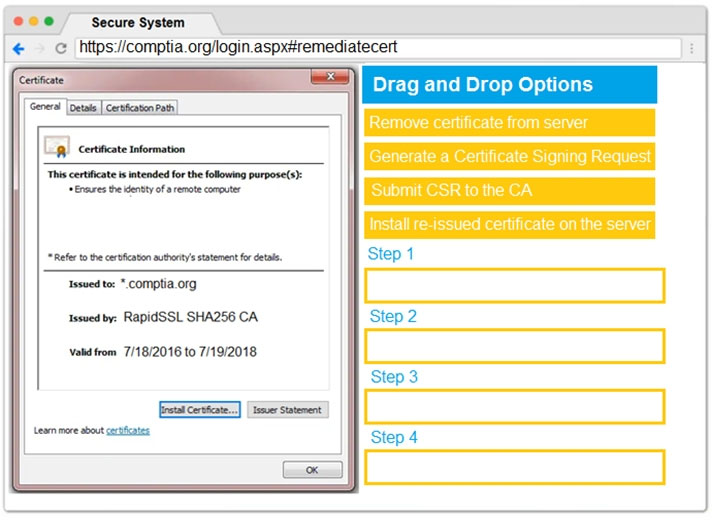Screen dimensions: 712x520
Task: Switch to the Details tab
Action: pyautogui.click(x=83, y=108)
